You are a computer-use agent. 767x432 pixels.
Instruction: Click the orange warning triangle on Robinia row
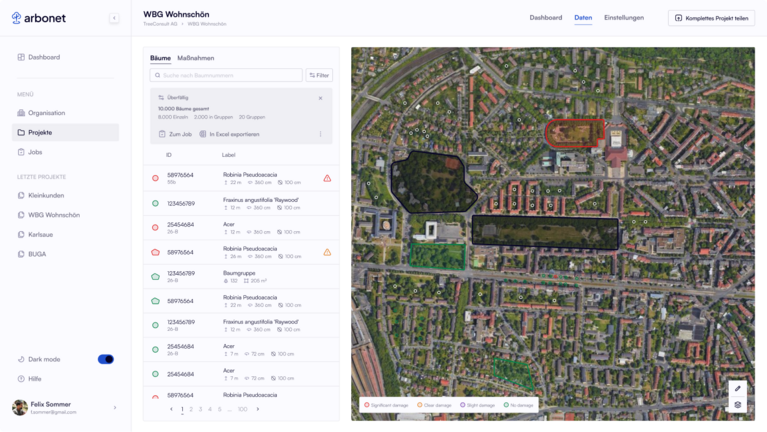(x=327, y=252)
